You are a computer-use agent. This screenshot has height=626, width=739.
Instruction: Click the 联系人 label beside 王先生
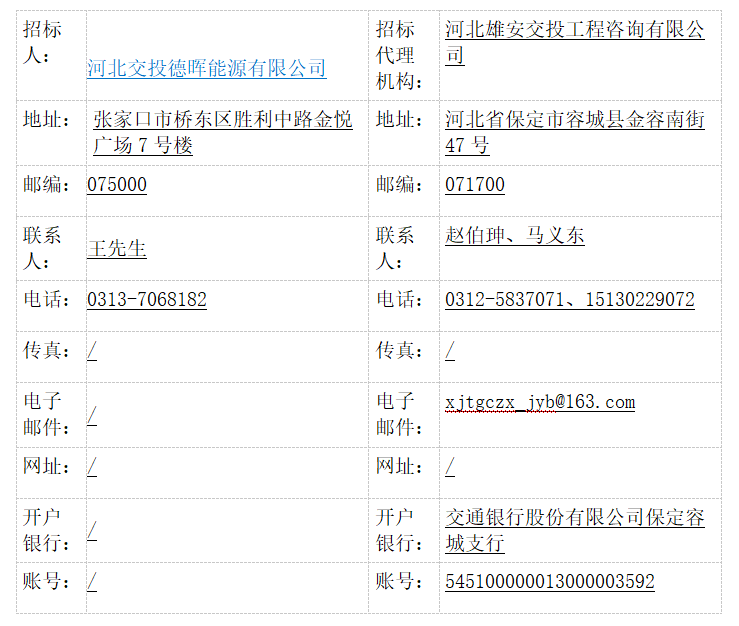pos(42,248)
